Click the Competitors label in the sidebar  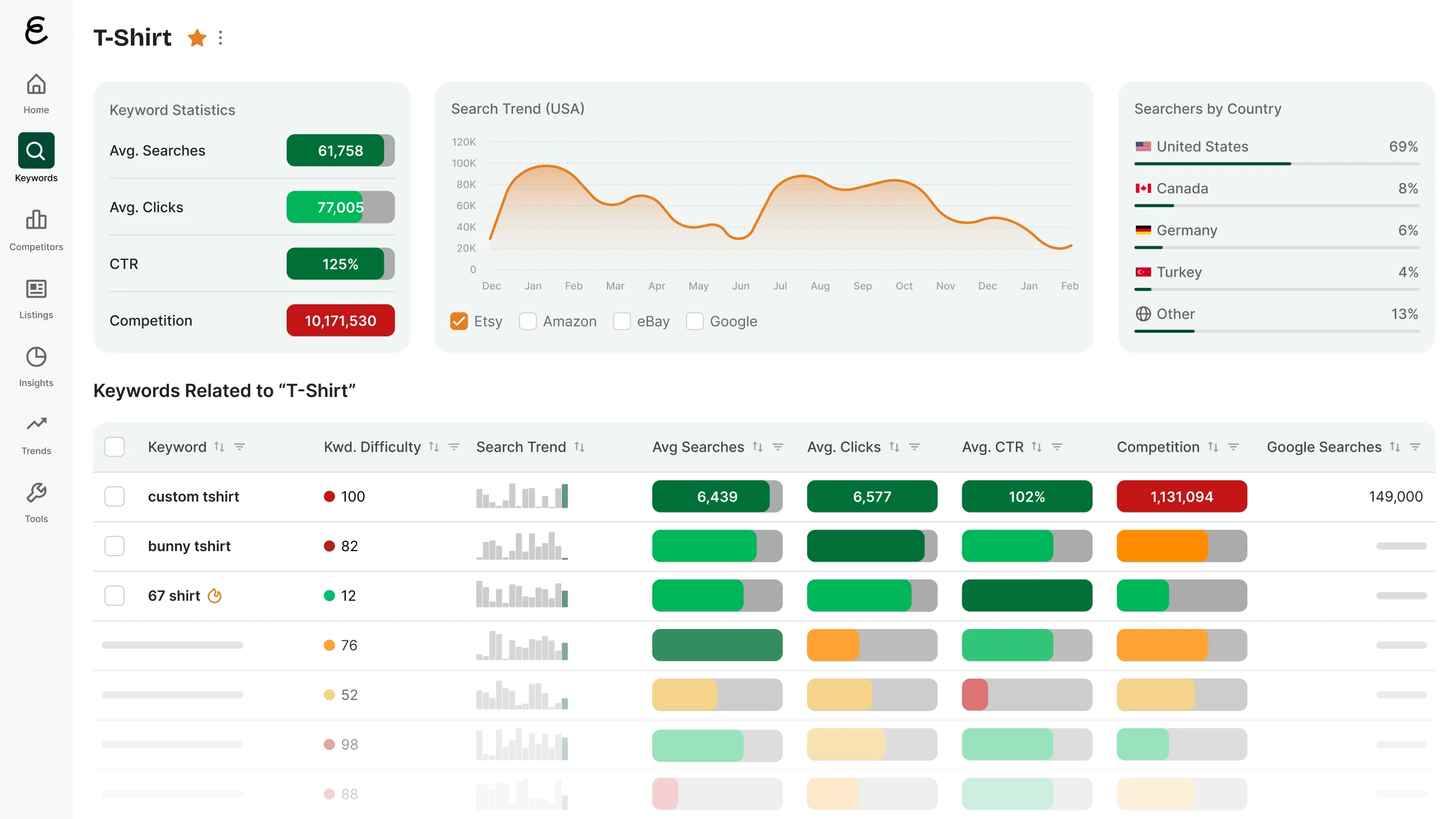(x=36, y=247)
